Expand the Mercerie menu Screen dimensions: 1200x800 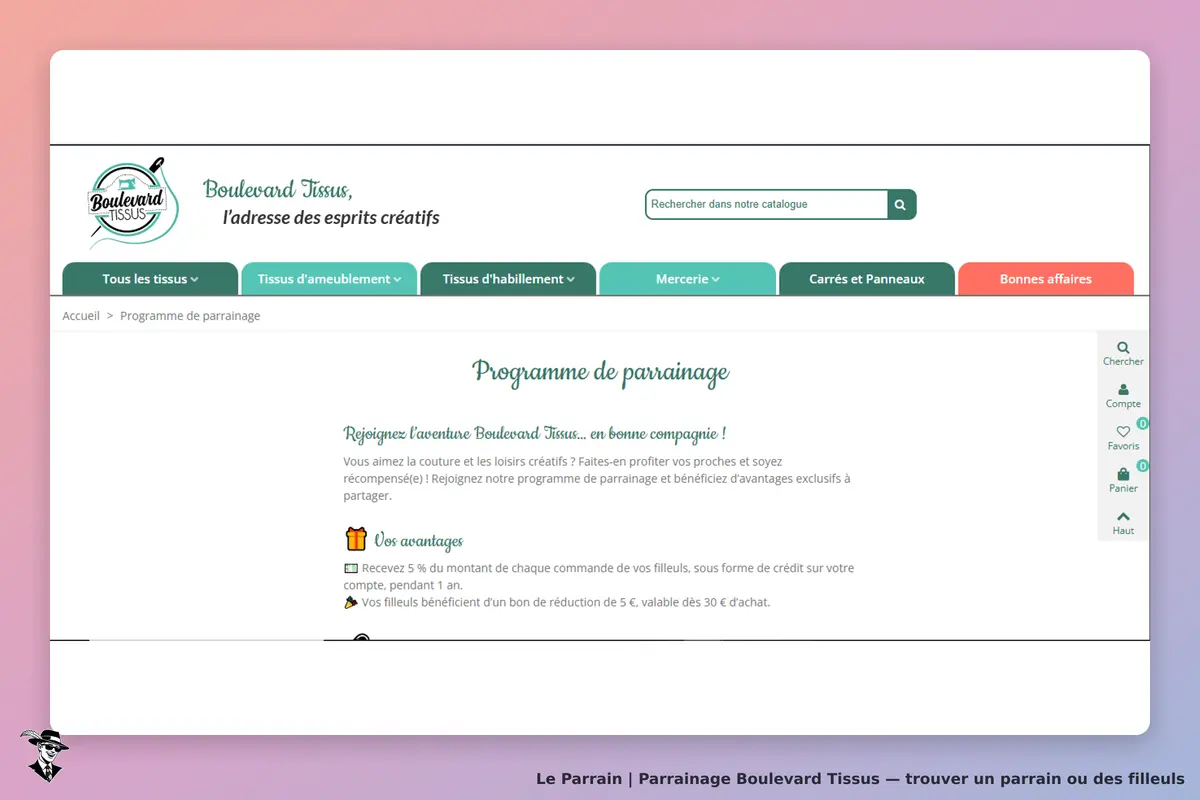coord(687,279)
